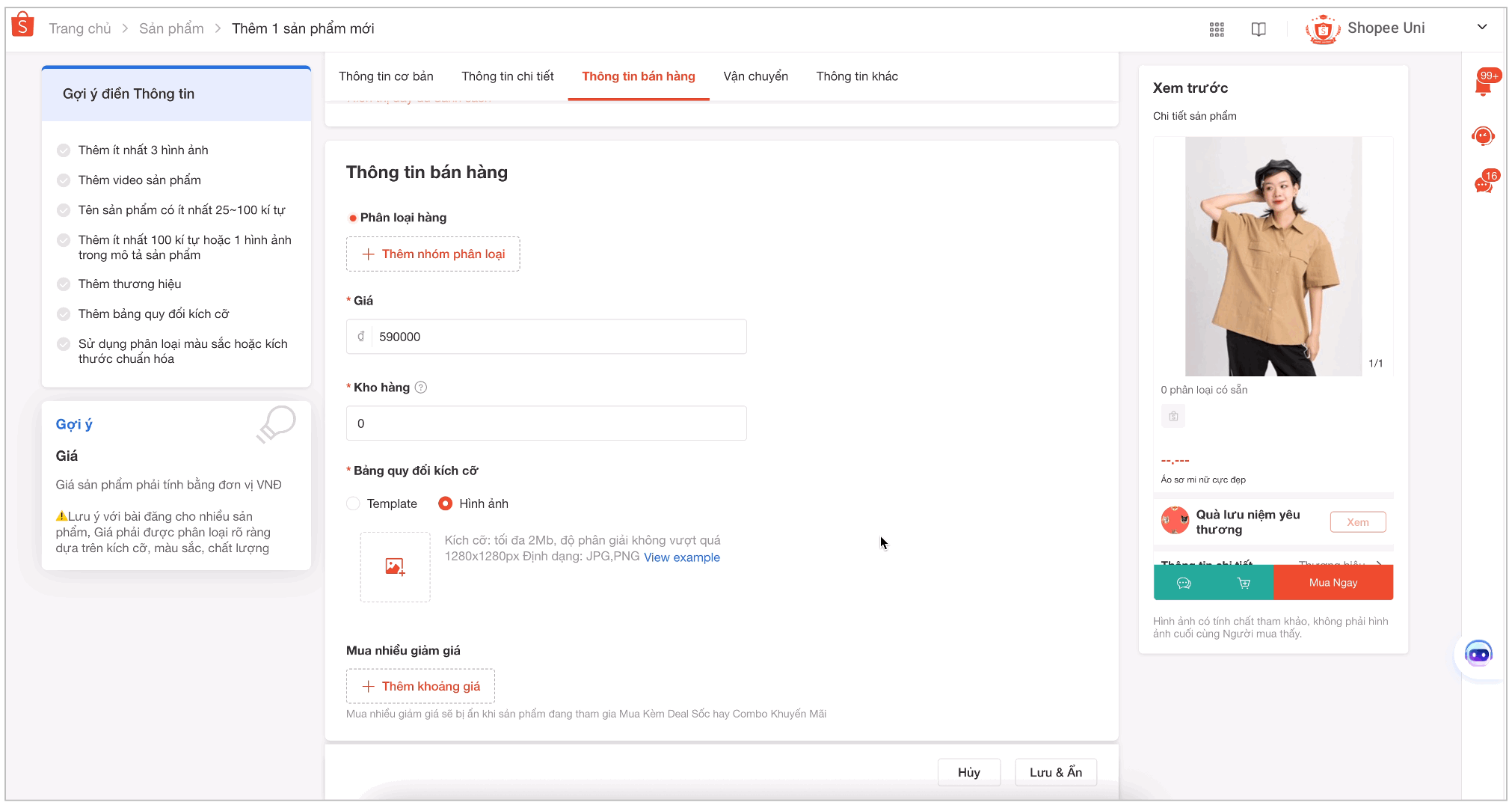Open the View example link
Screen dimensions: 1512x808
click(x=681, y=557)
